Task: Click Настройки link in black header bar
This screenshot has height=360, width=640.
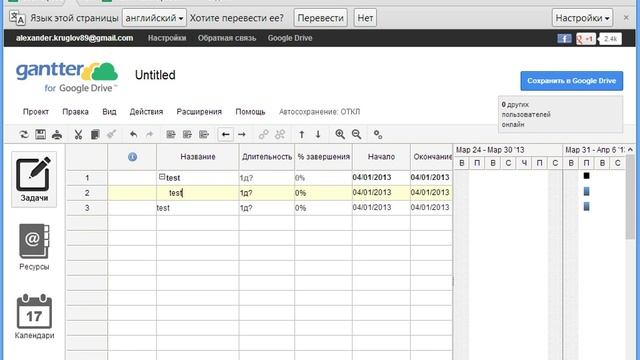Action: pos(167,38)
